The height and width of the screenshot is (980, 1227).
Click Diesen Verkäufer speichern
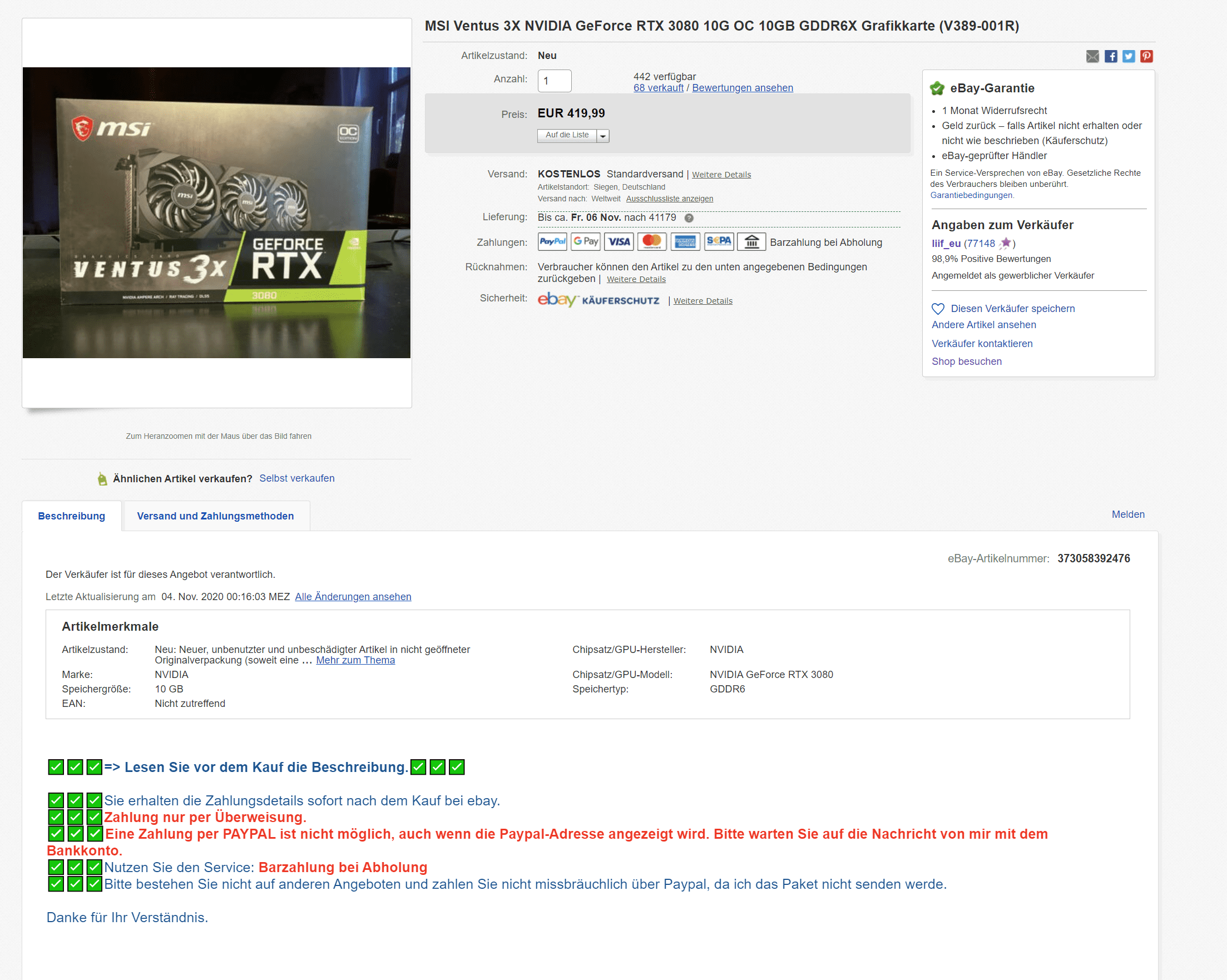(1012, 309)
